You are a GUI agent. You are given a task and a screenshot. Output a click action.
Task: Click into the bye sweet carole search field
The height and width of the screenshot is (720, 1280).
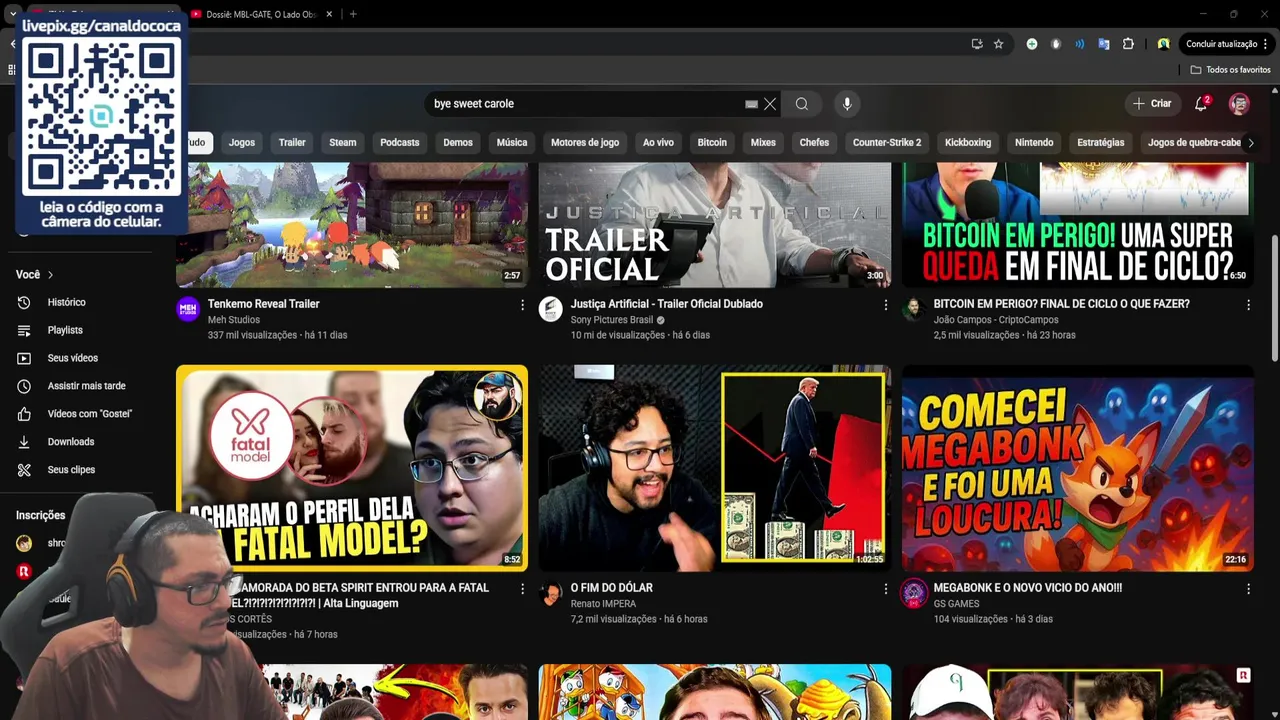click(585, 104)
